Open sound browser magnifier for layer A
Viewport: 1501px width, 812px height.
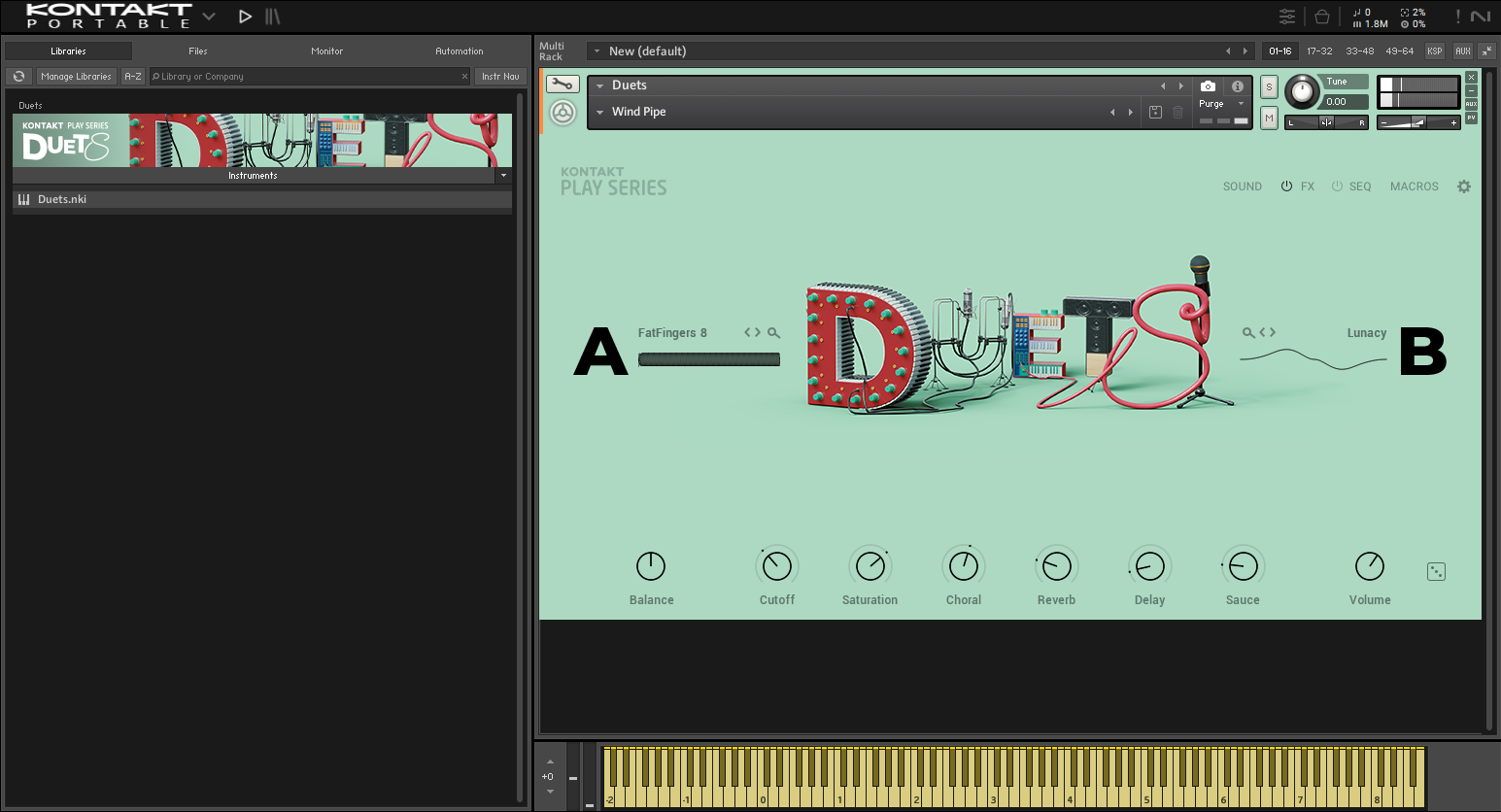click(x=773, y=333)
